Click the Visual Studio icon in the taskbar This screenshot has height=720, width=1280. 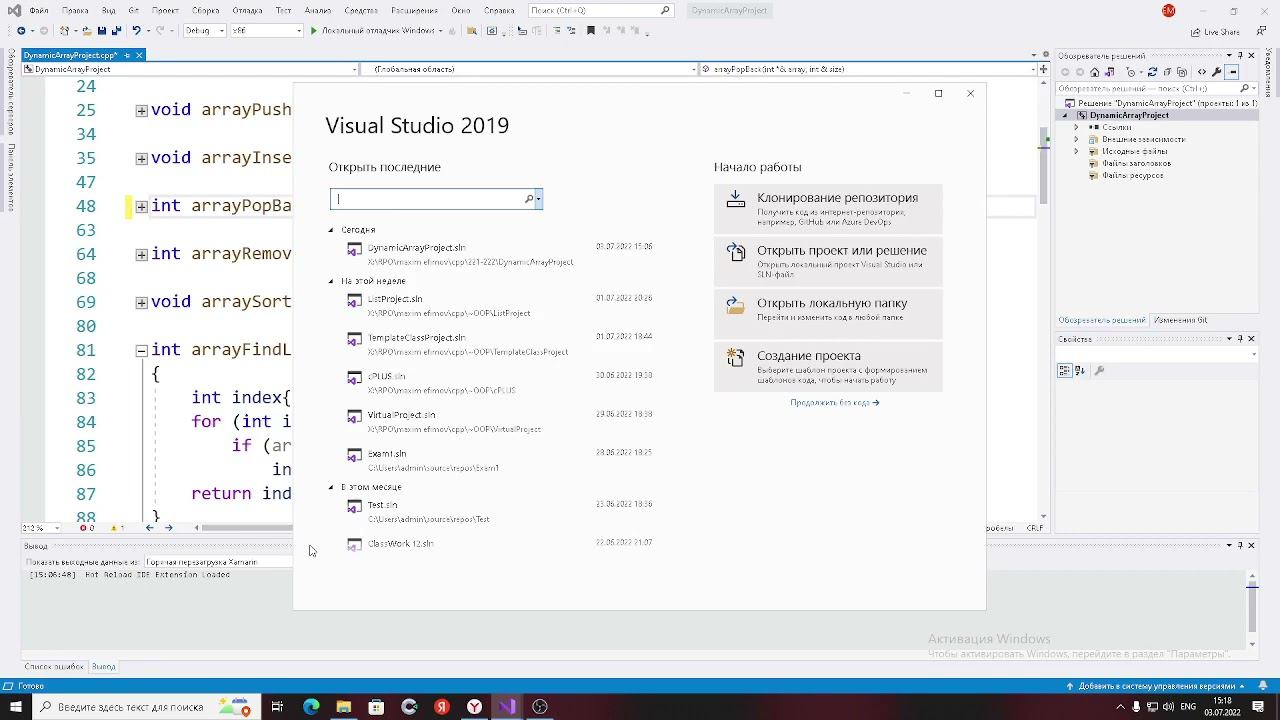pyautogui.click(x=507, y=707)
